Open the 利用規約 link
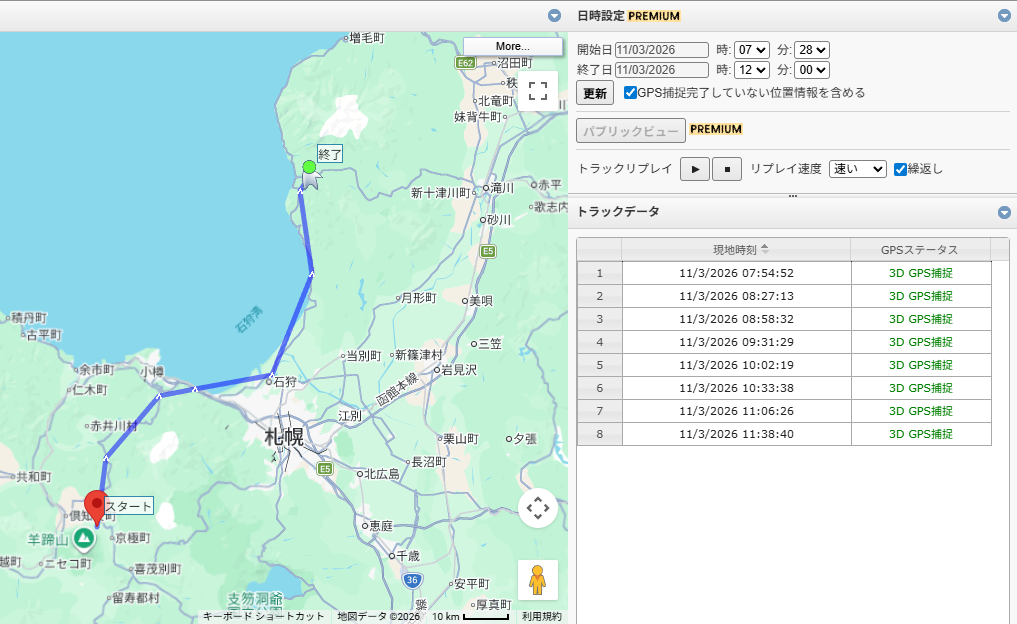The image size is (1017, 624). pos(541,617)
